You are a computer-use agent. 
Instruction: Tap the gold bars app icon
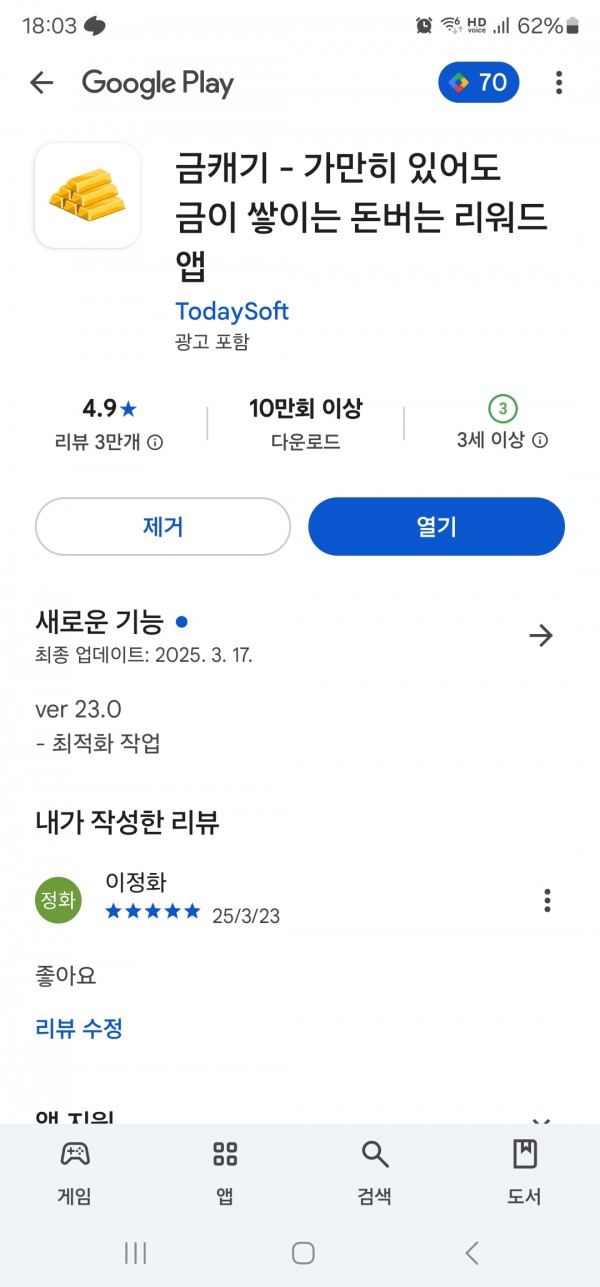click(x=88, y=195)
